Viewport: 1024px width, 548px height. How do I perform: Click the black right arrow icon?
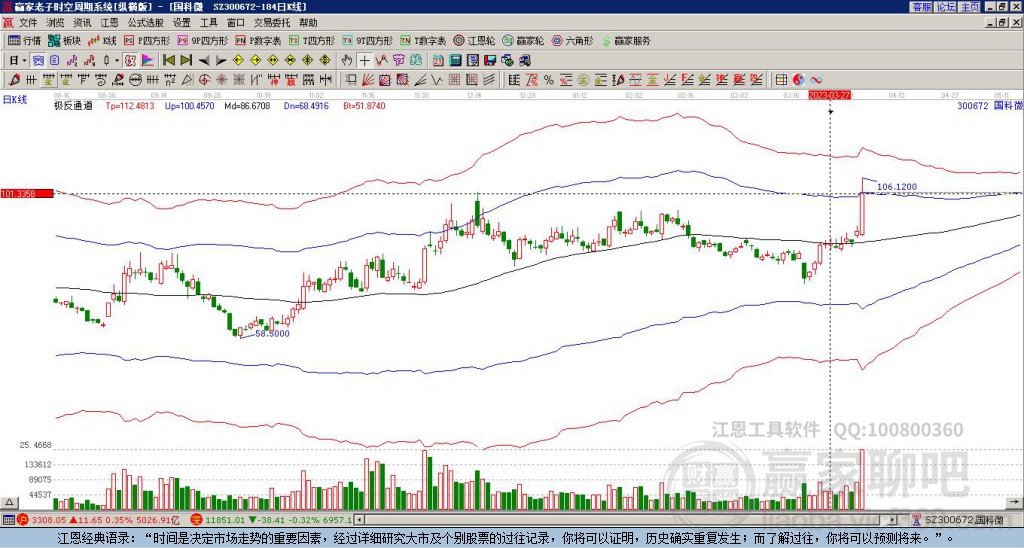pos(221,61)
